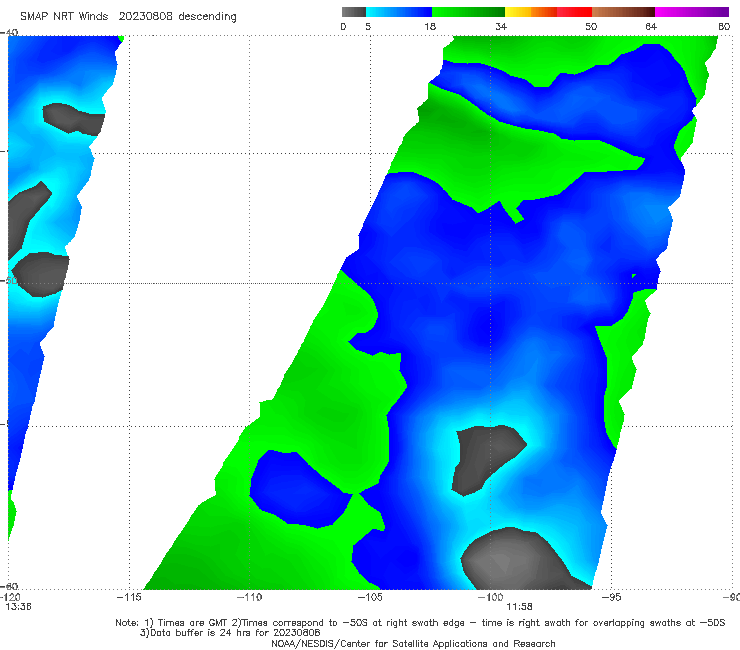Click the magenta 64-80 colorbar segment
The height and width of the screenshot is (650, 740).
(692, 12)
